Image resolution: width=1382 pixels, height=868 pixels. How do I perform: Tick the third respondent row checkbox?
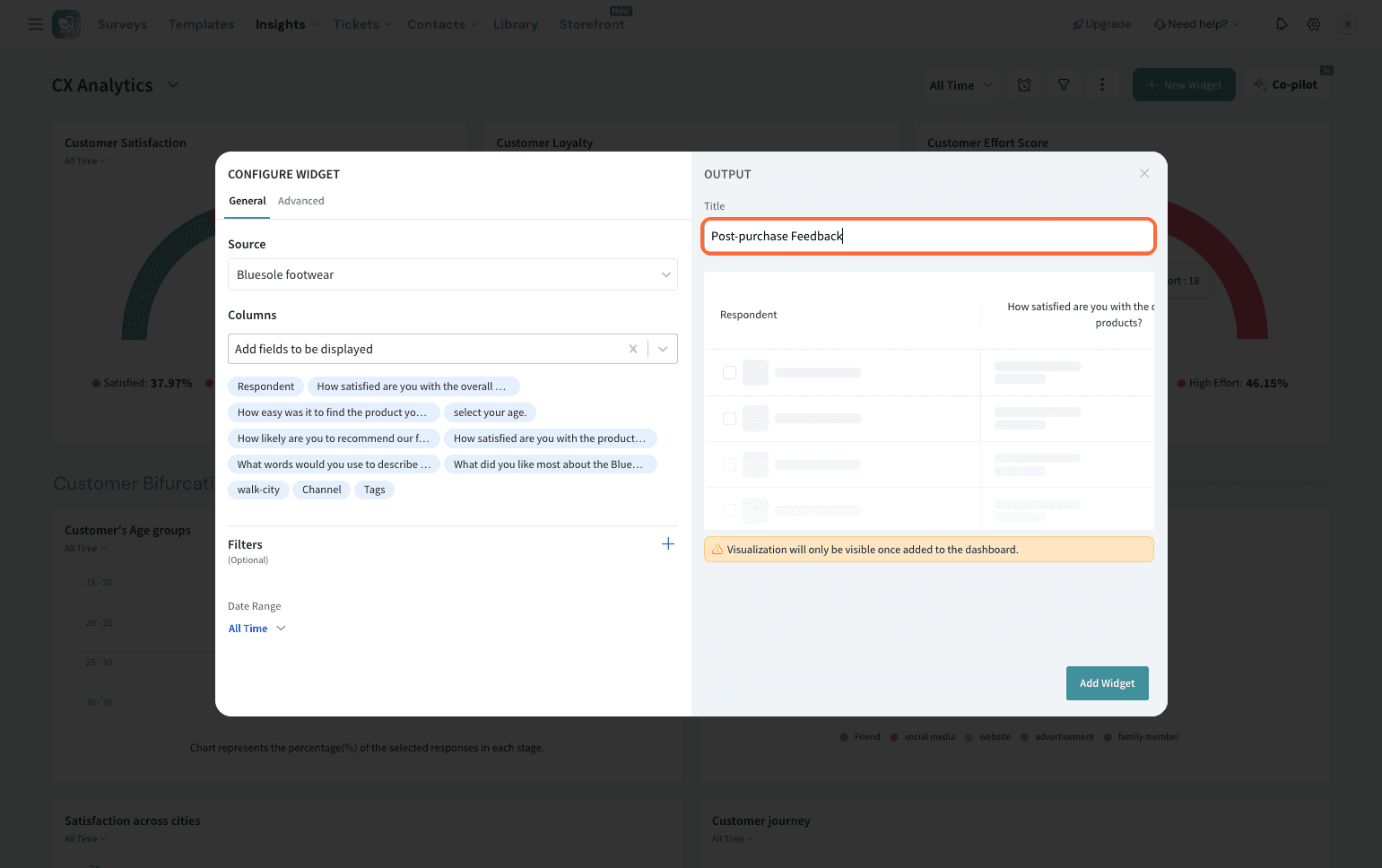pos(729,464)
